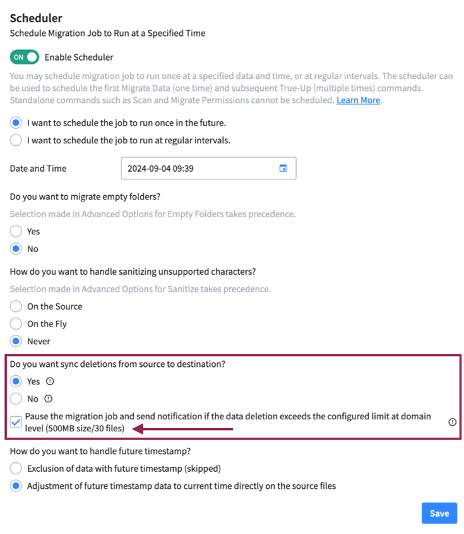Screen dimensions: 464x534
Task: Open the calendar picker icon
Action: [283, 168]
